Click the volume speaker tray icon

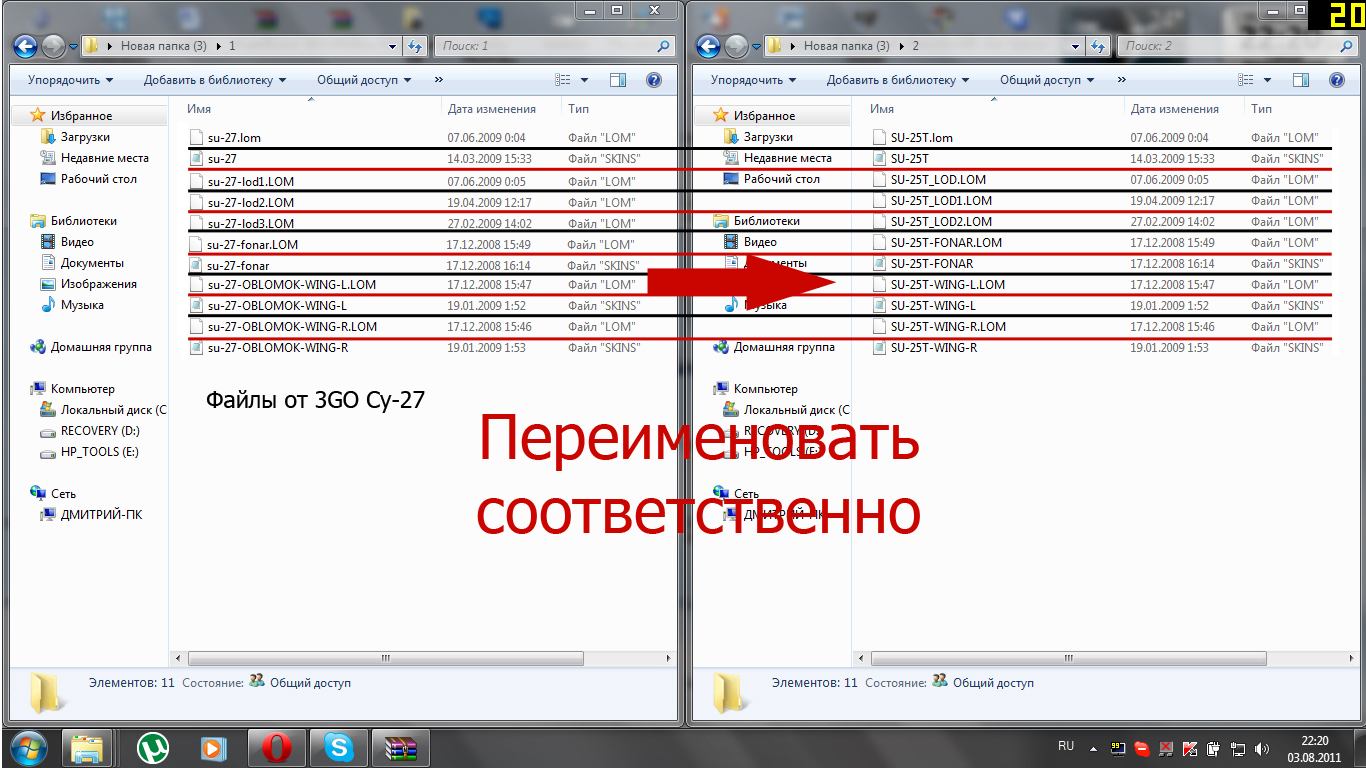(1261, 748)
